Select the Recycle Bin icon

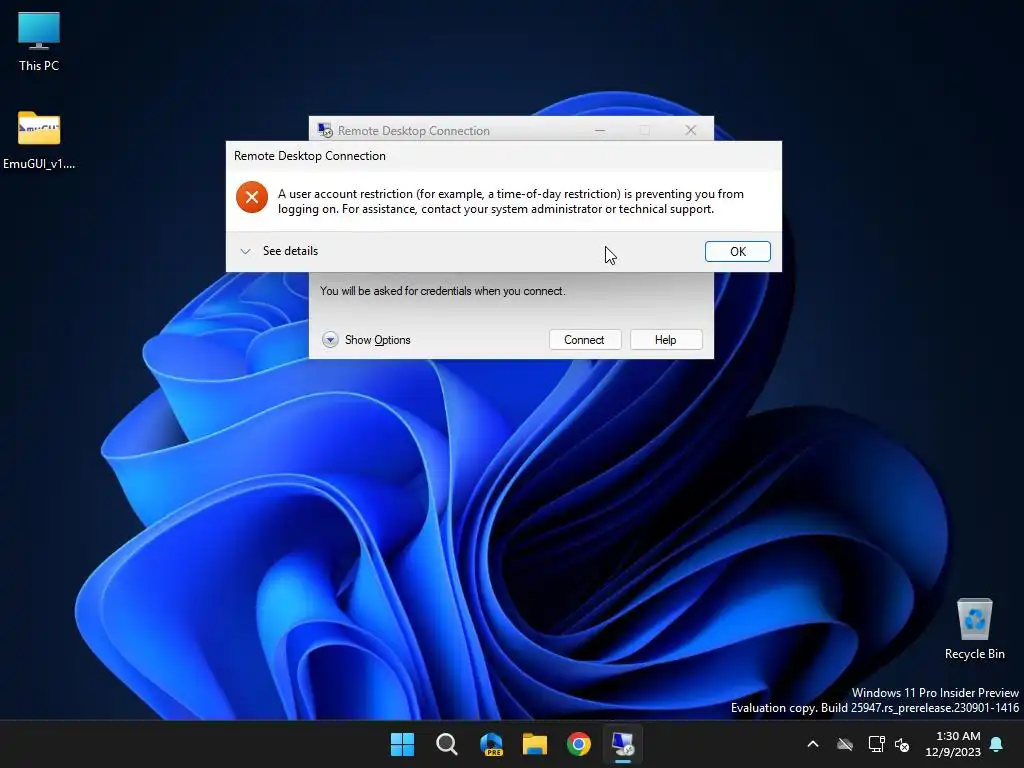tap(974, 628)
